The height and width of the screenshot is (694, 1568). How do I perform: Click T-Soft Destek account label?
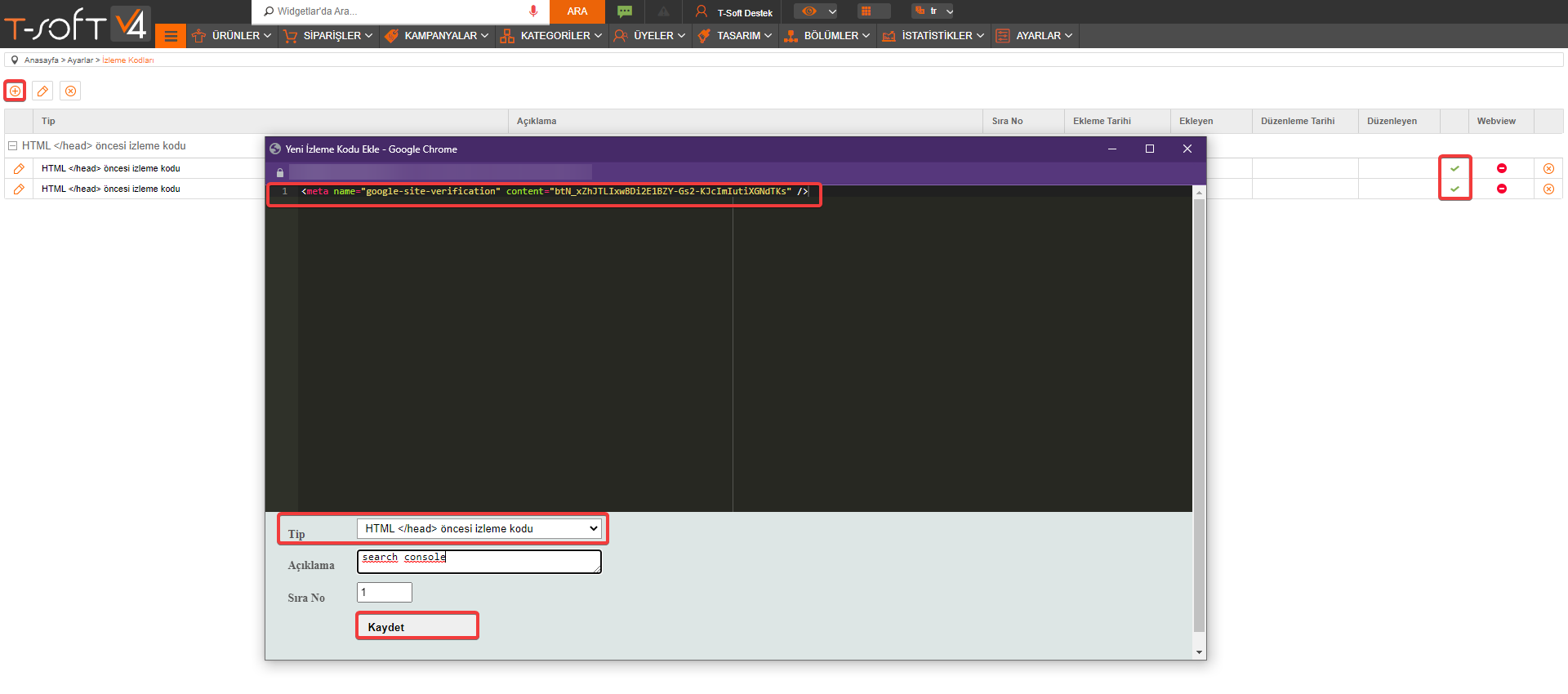pyautogui.click(x=745, y=13)
